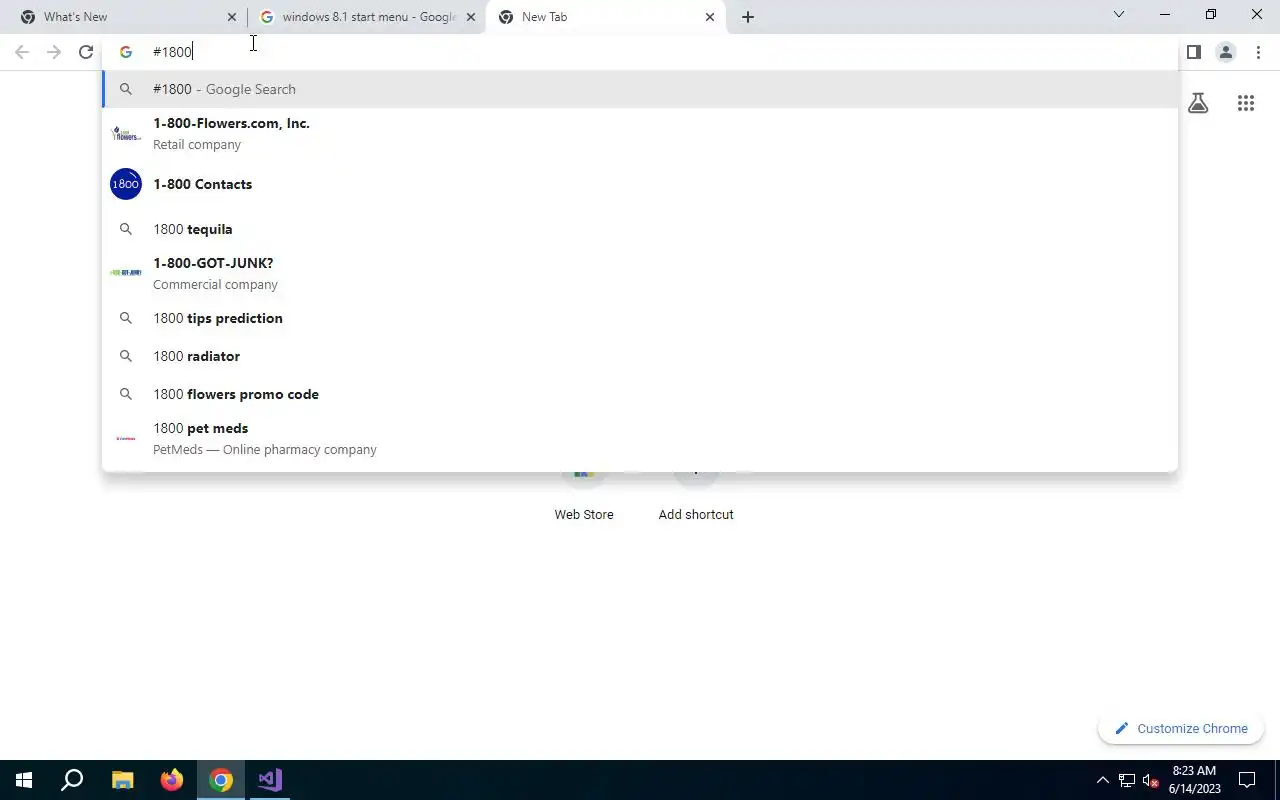
Task: Open taskbar search
Action: [72, 780]
